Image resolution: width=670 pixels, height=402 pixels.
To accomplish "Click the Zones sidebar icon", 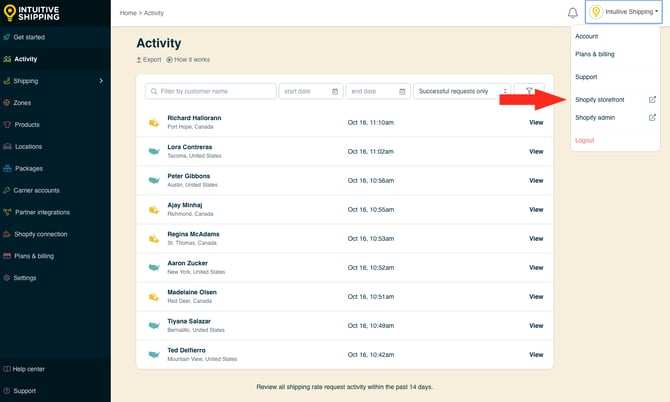I will [6, 103].
